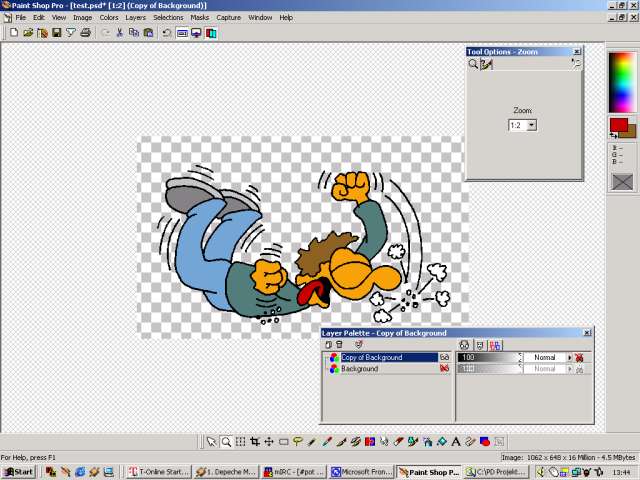Select the Deformation tool
This screenshot has height=480, width=640.
click(240, 442)
